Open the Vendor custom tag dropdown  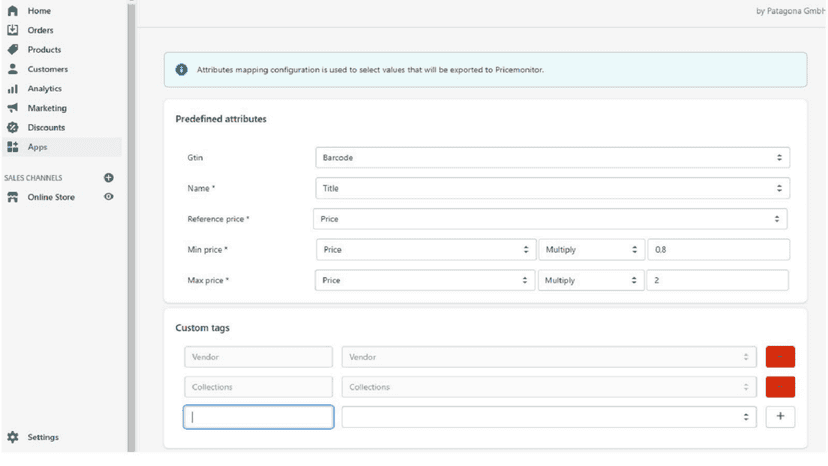coord(549,357)
